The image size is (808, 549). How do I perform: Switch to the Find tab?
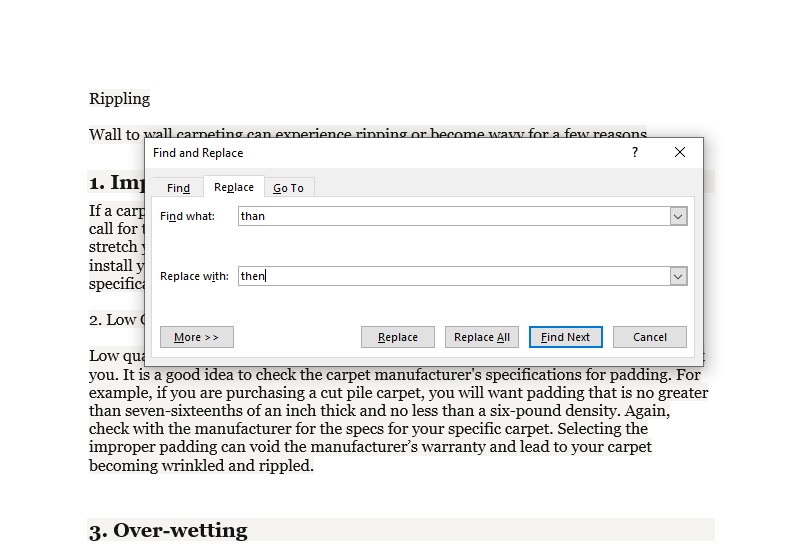tap(178, 188)
